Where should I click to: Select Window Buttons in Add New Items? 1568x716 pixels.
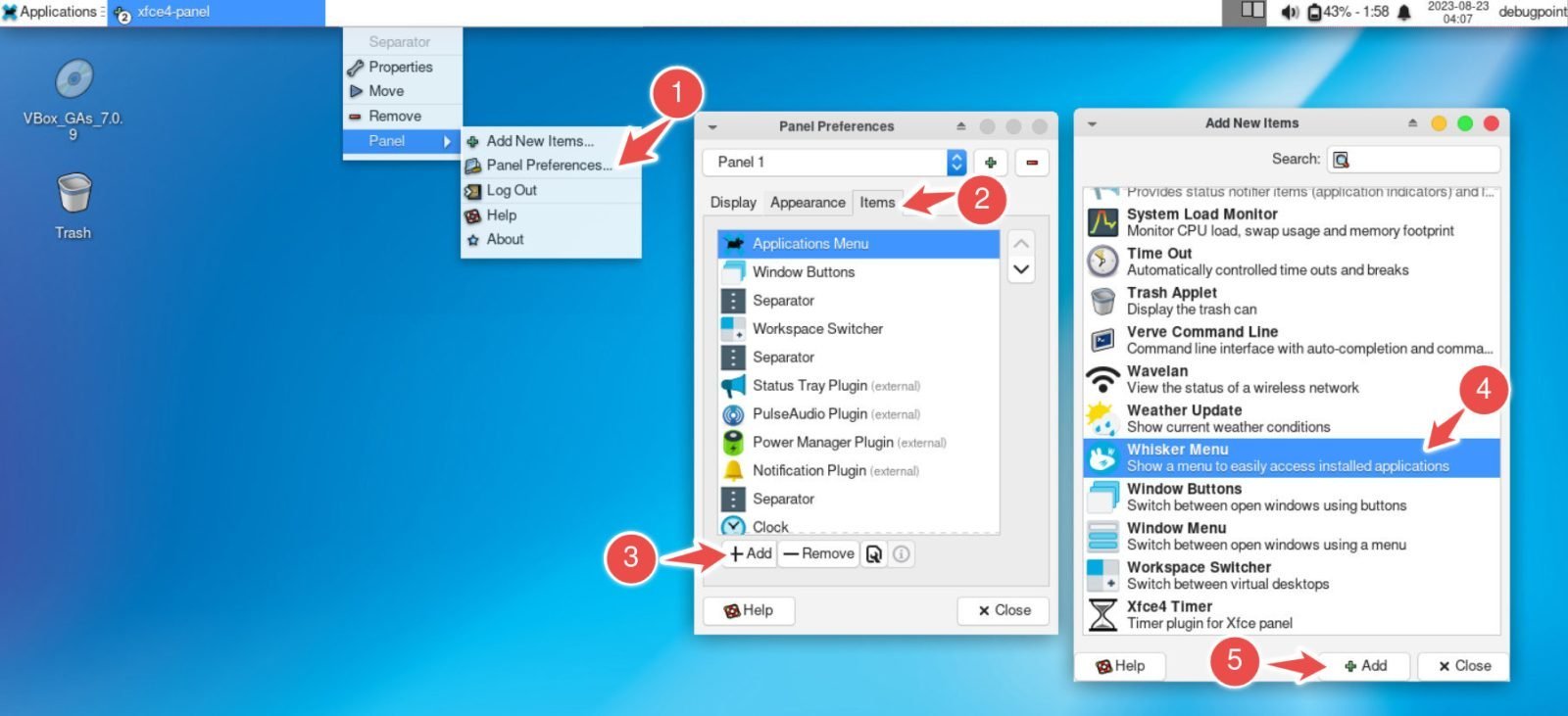(1292, 497)
